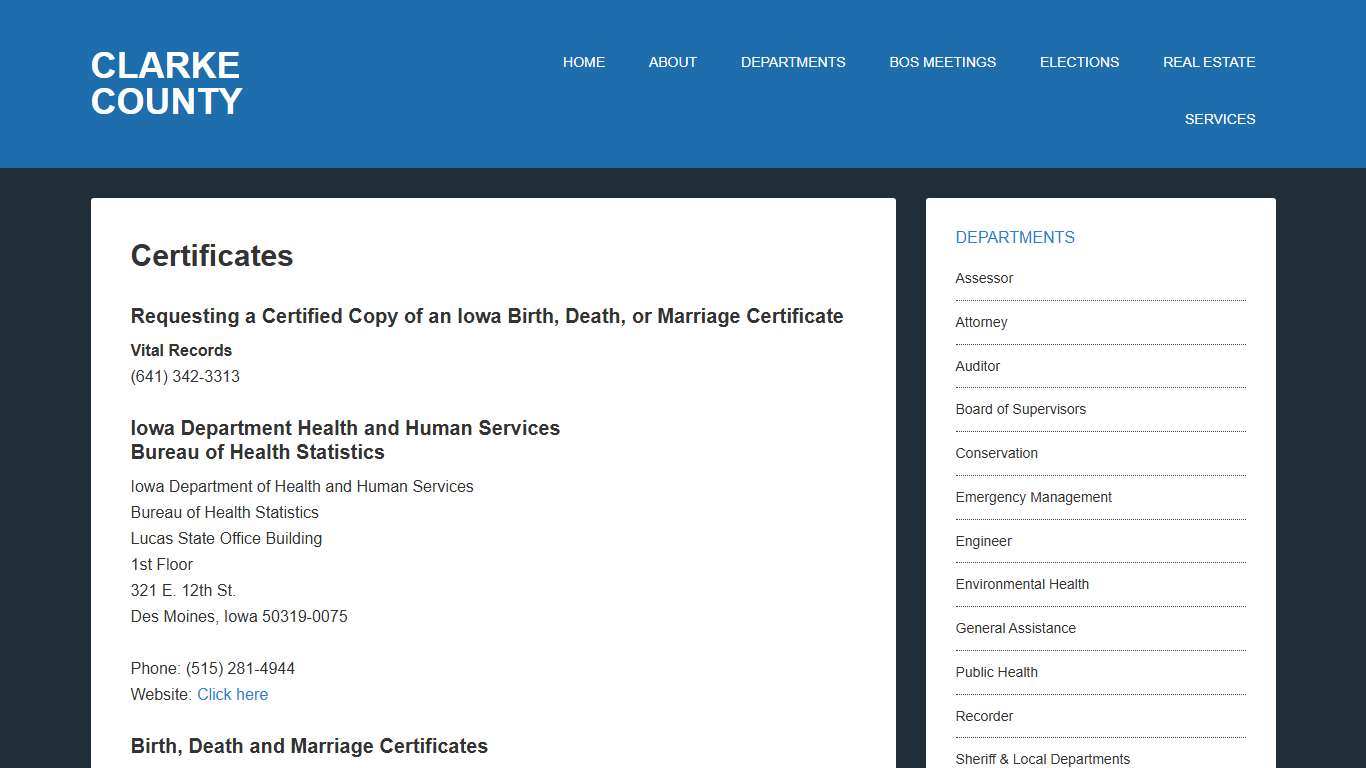Viewport: 1366px width, 768px height.
Task: Open the ELECTIONS menu item
Action: pyautogui.click(x=1079, y=62)
